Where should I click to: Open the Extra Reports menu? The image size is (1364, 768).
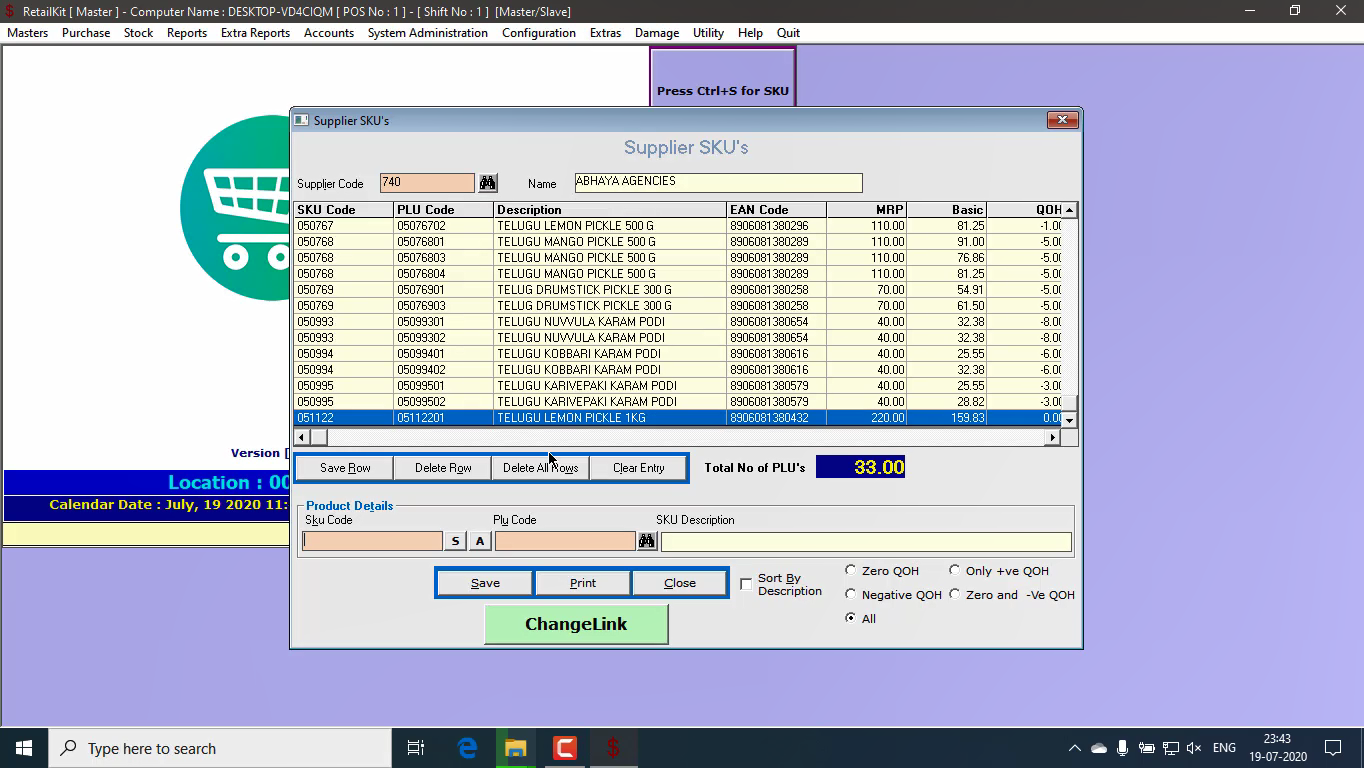click(255, 33)
